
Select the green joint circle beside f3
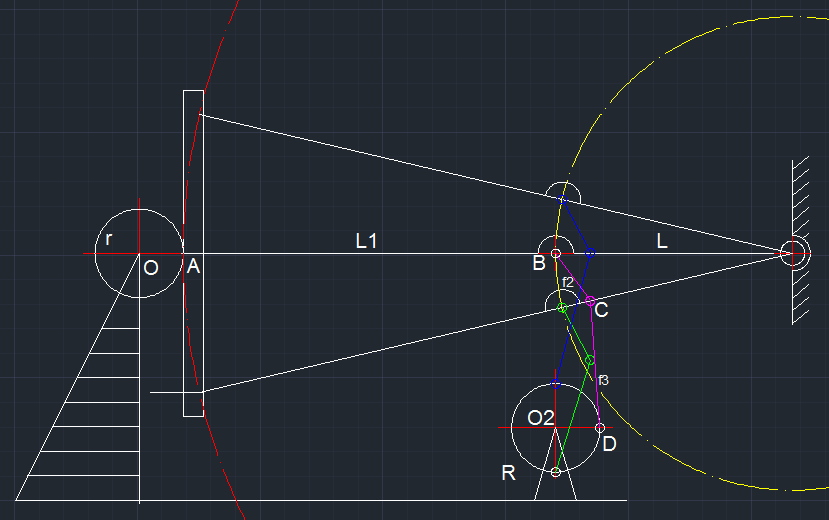590,360
